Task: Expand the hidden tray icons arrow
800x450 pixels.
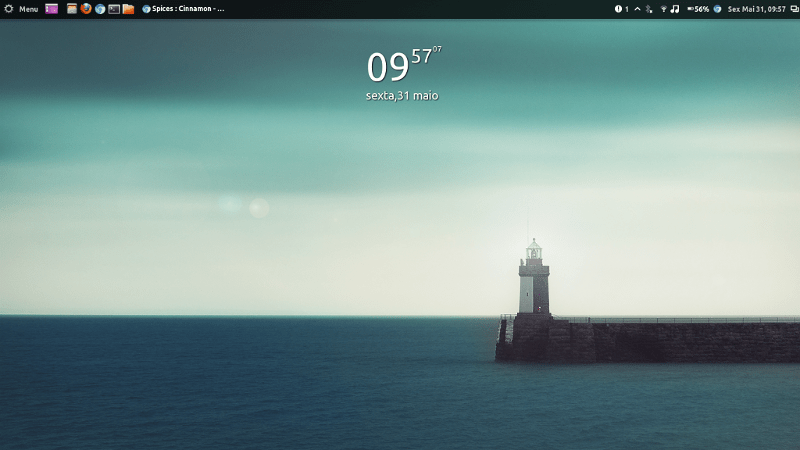Action: pos(637,9)
